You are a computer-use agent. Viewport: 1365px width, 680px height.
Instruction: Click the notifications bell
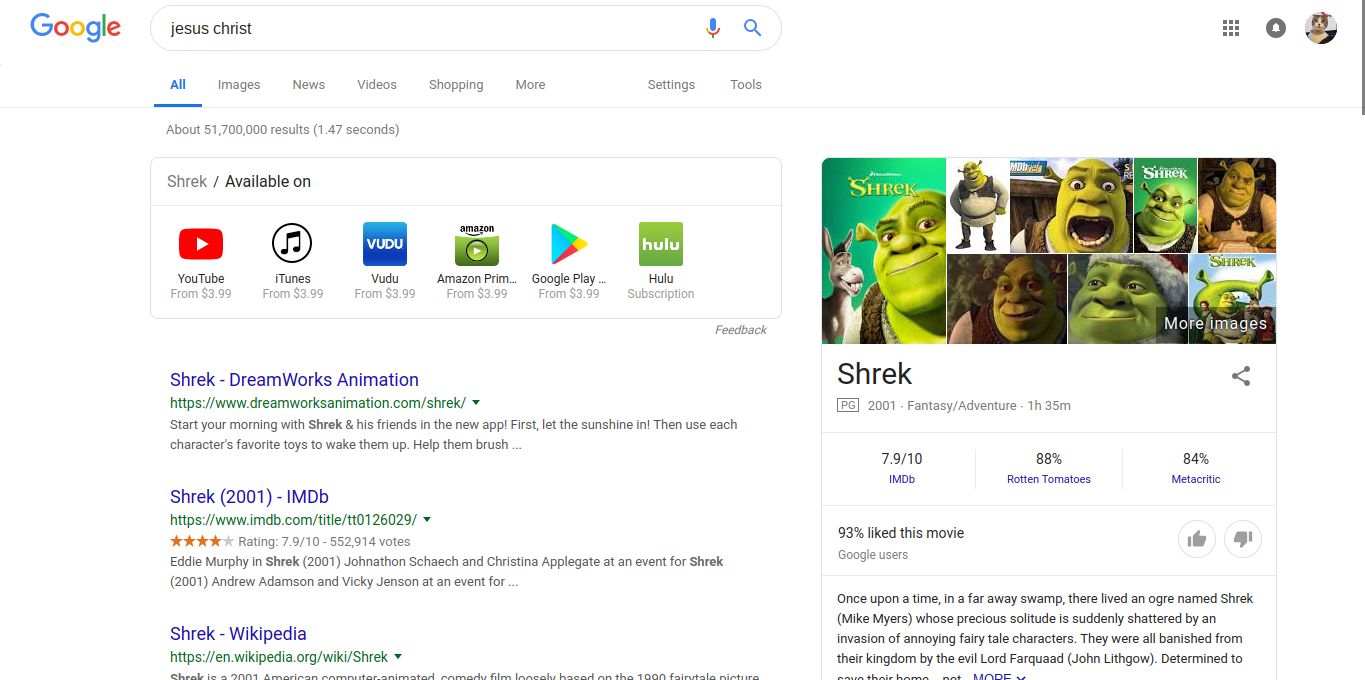coord(1275,28)
